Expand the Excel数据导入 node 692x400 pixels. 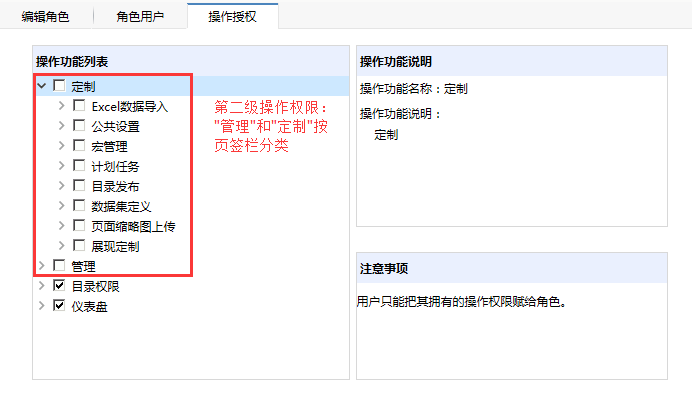(62, 106)
